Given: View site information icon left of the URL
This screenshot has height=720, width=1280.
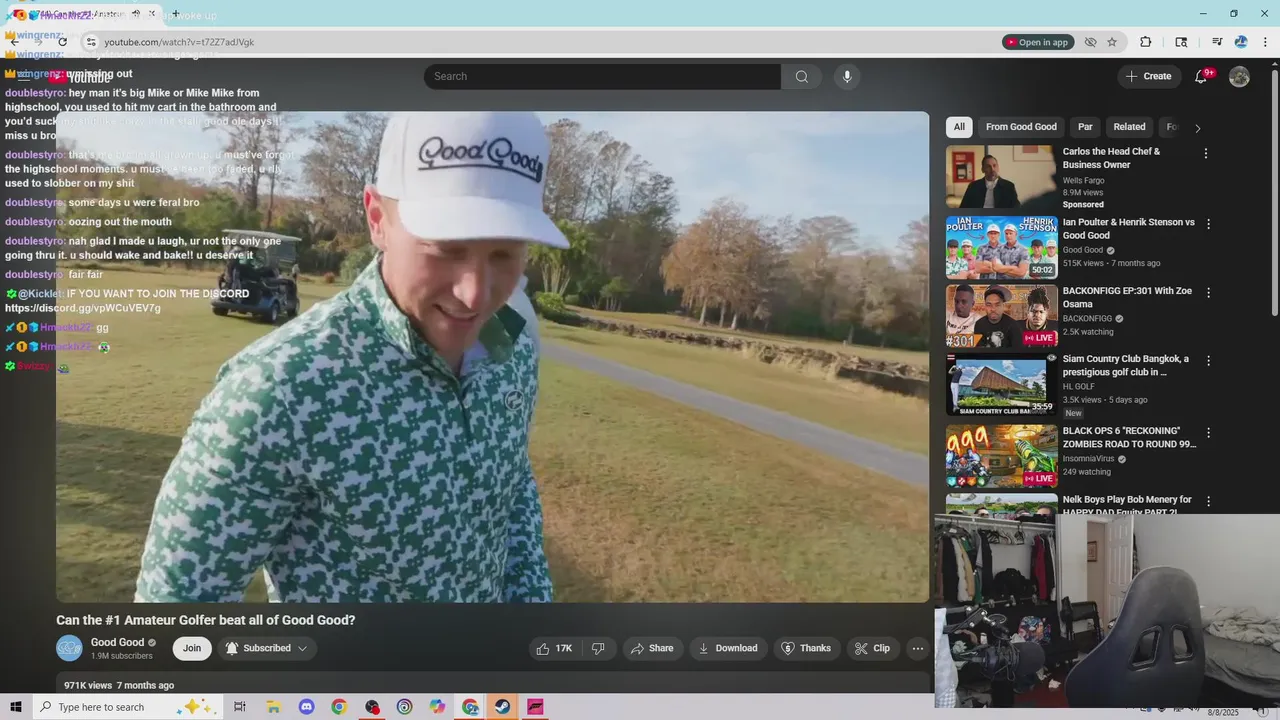Looking at the screenshot, I should [91, 42].
